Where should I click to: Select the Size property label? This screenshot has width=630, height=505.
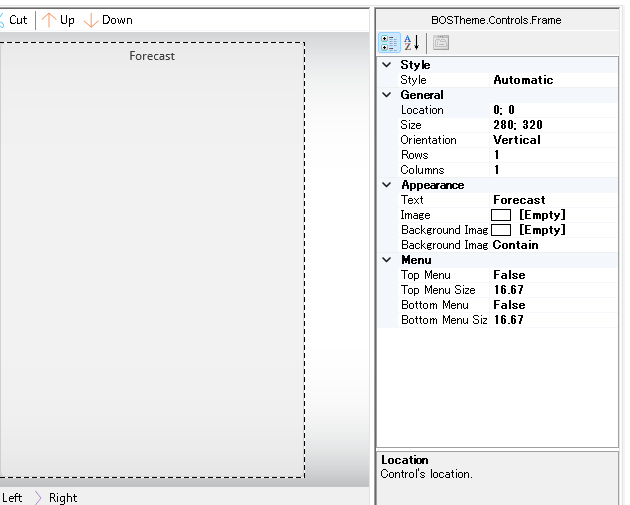click(411, 125)
